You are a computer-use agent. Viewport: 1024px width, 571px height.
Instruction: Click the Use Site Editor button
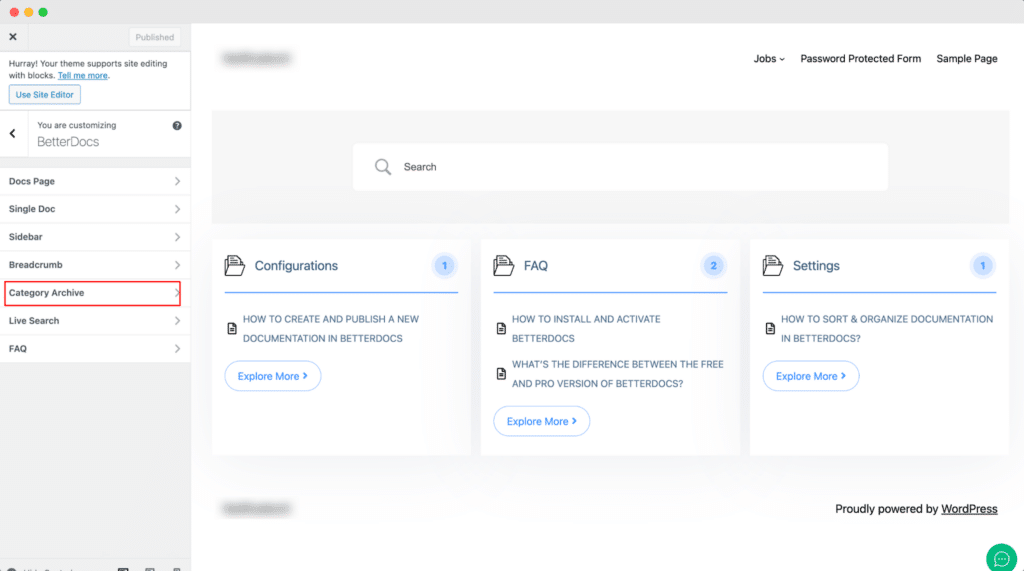click(44, 95)
